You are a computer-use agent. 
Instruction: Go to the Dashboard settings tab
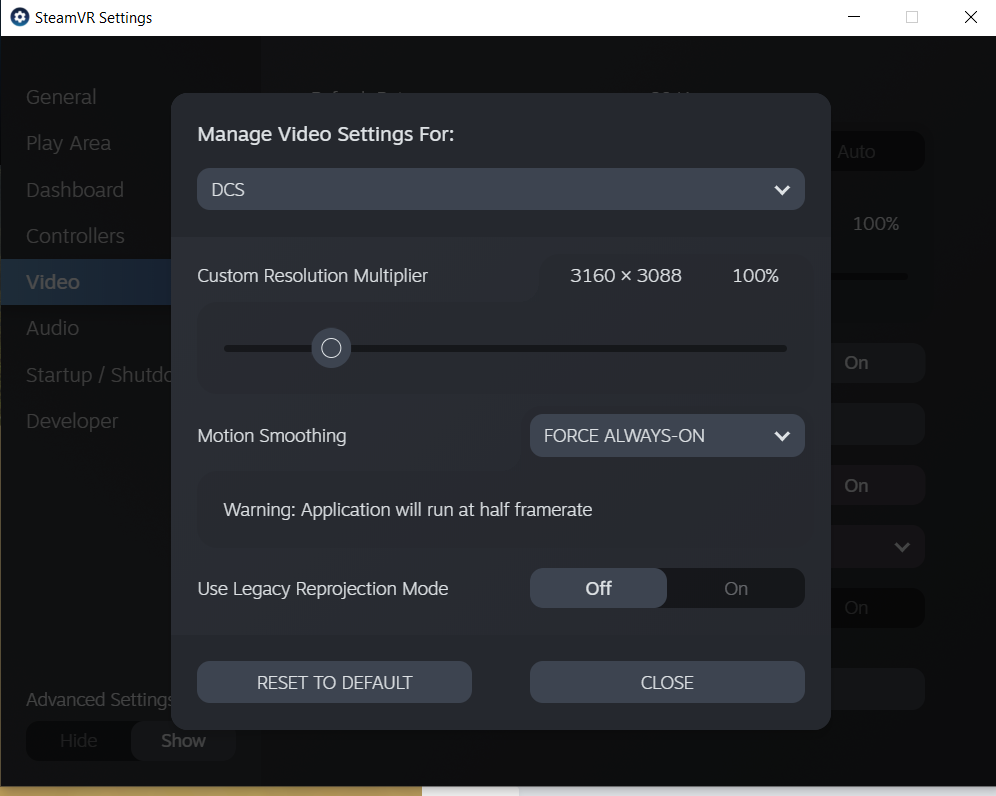(75, 190)
